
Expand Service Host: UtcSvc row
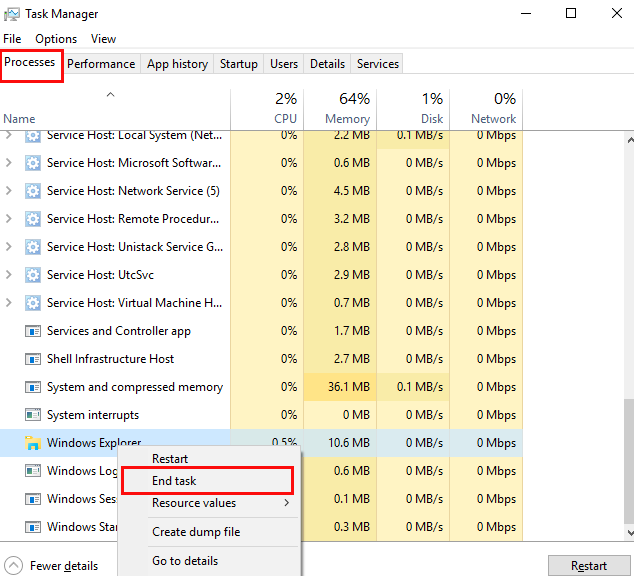(8, 274)
